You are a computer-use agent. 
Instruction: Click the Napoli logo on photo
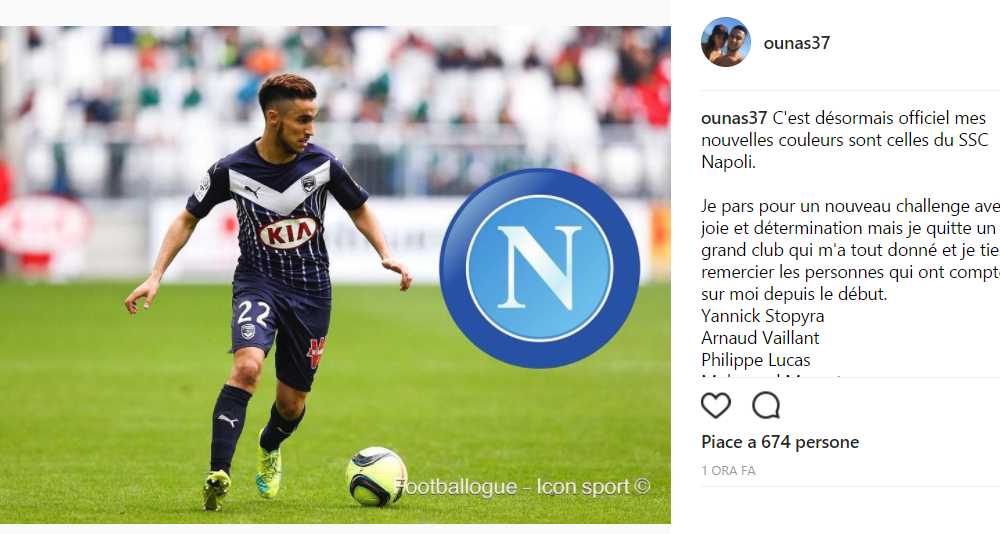click(x=540, y=268)
